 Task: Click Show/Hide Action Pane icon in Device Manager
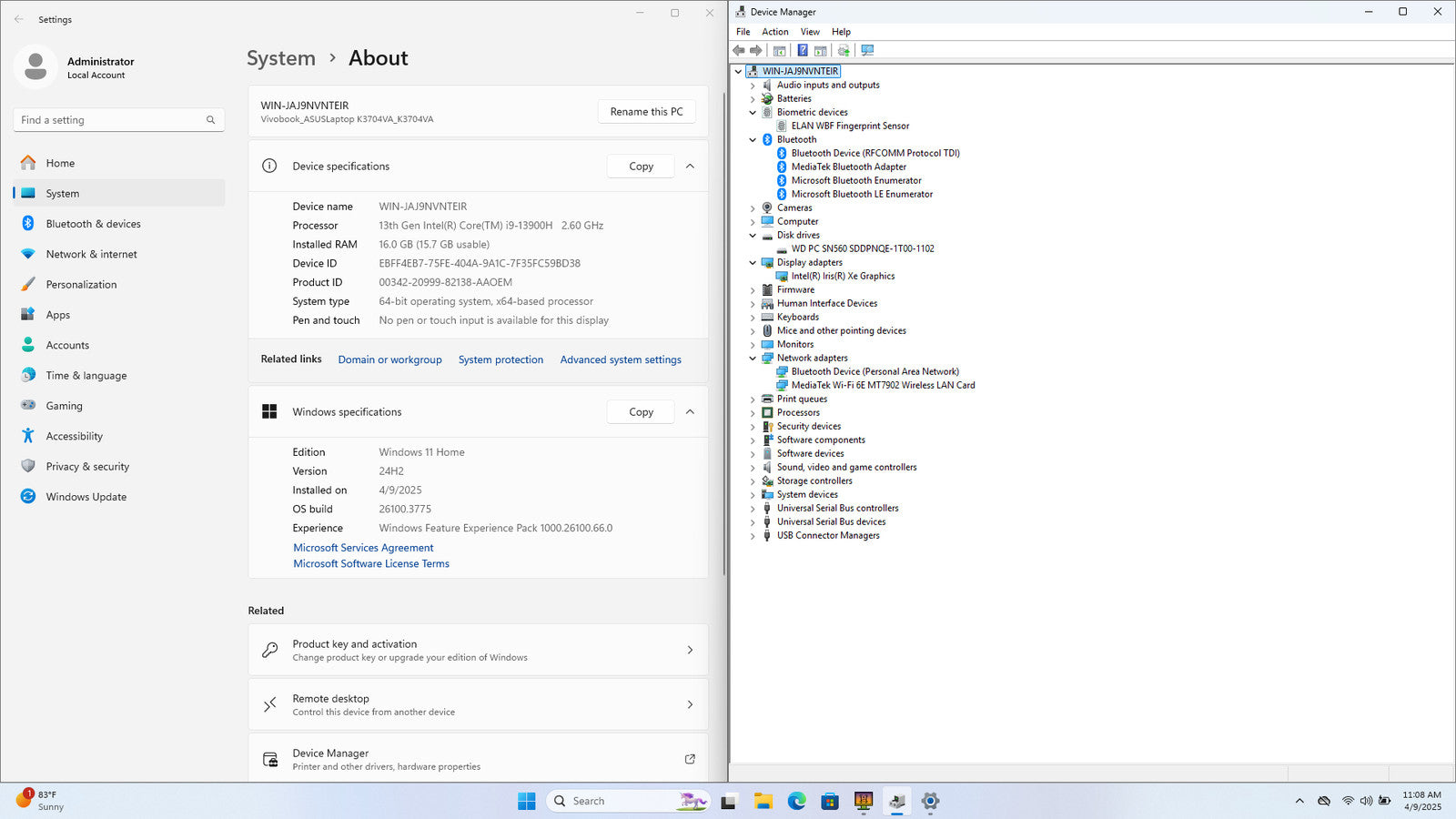click(821, 51)
